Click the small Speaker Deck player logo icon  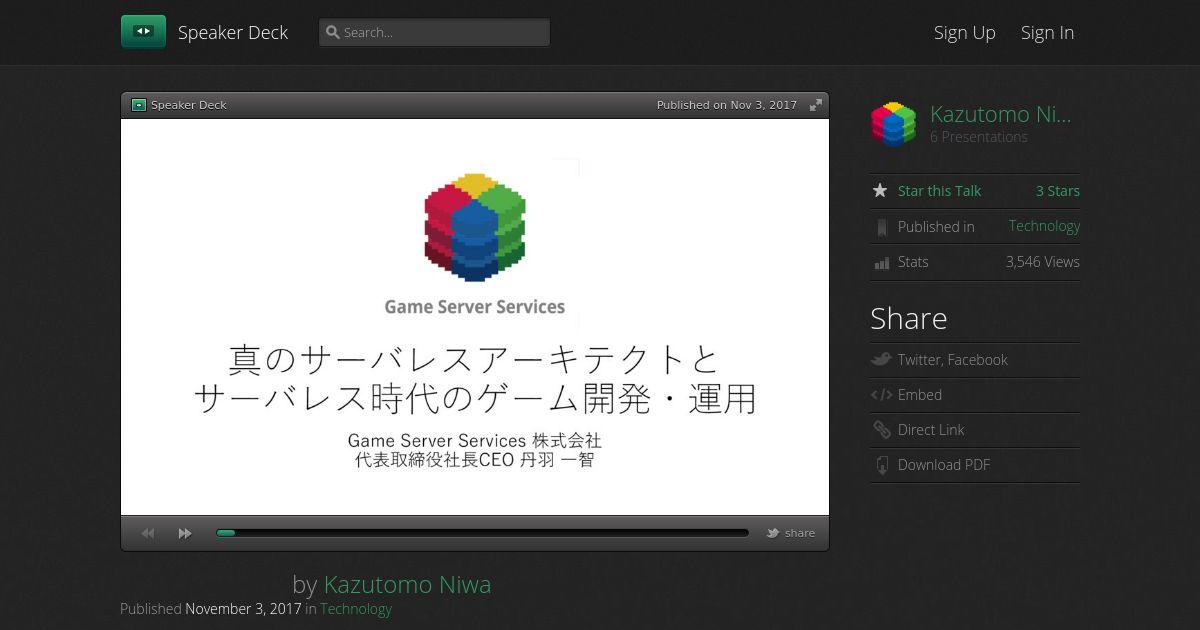tap(139, 105)
